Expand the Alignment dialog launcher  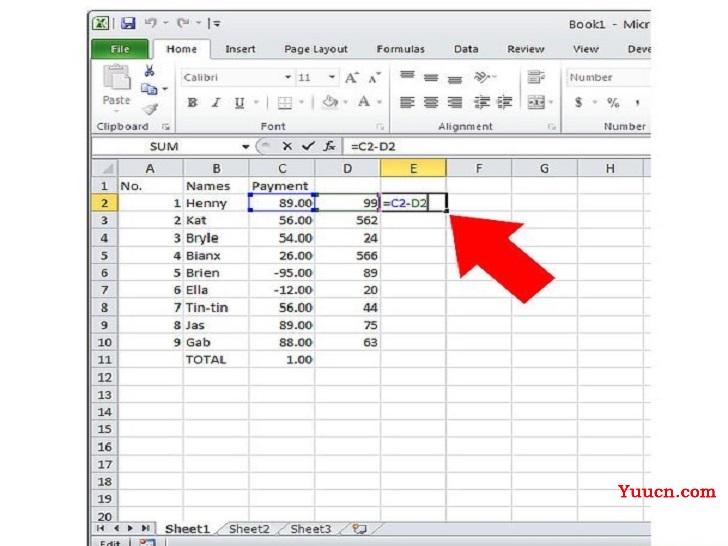[552, 127]
